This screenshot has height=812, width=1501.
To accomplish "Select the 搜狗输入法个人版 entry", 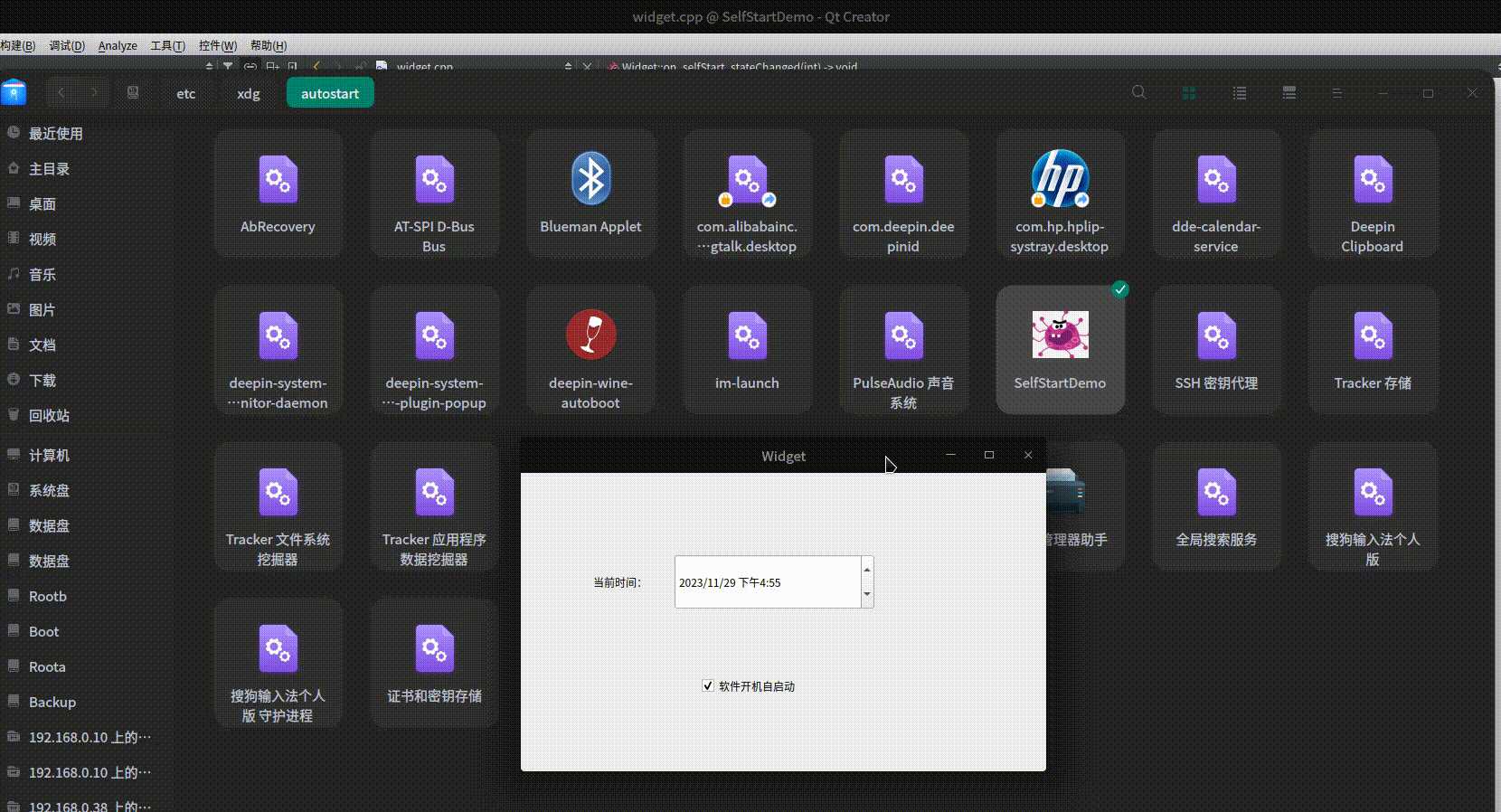I will point(1373,506).
